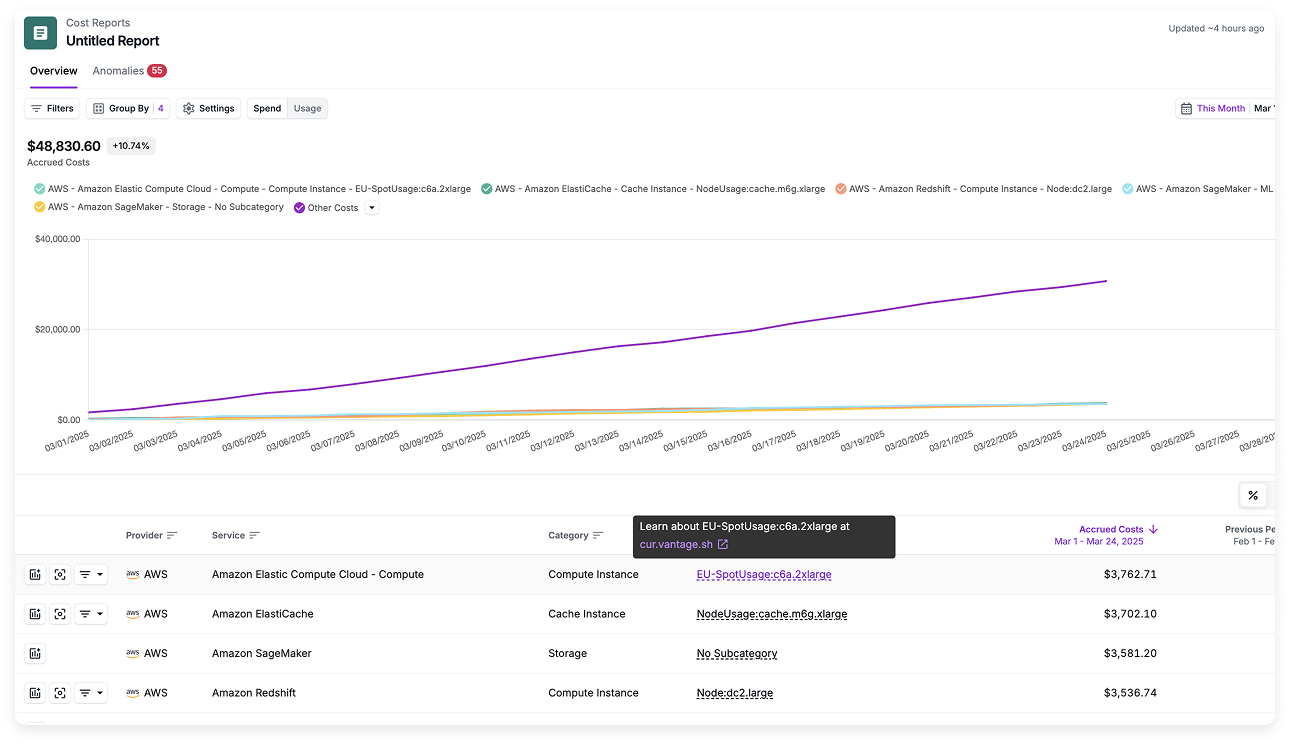Toggle the Redshift Node:dc2.large legend checkbox

841,189
